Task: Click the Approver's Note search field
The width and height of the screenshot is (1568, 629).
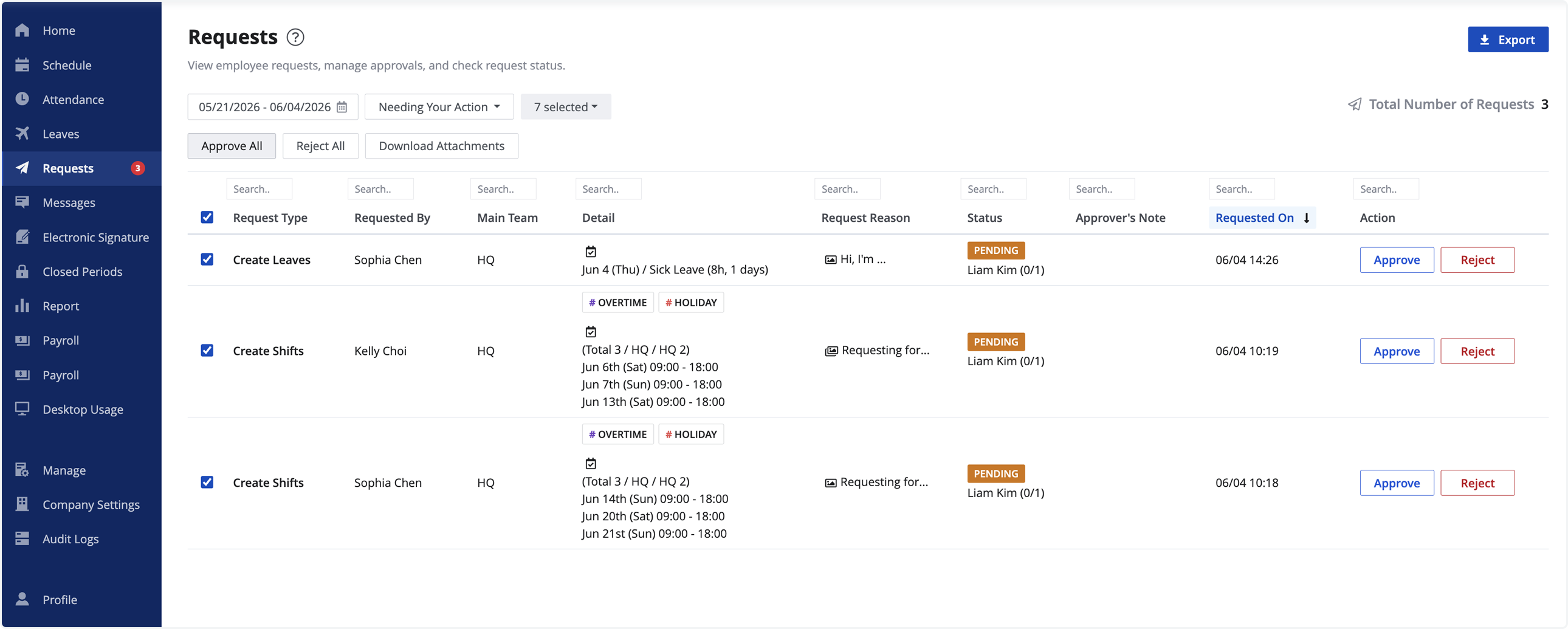Action: (x=1101, y=189)
